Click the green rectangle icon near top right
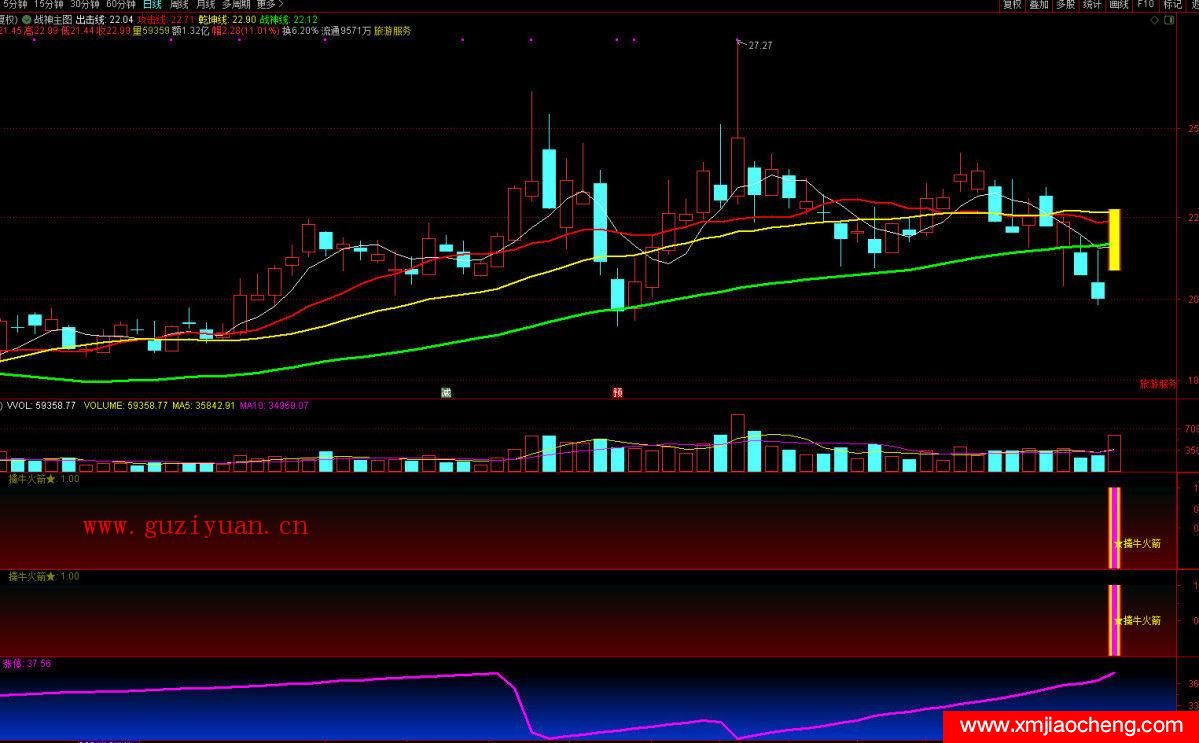This screenshot has height=743, width=1199. tap(1169, 19)
